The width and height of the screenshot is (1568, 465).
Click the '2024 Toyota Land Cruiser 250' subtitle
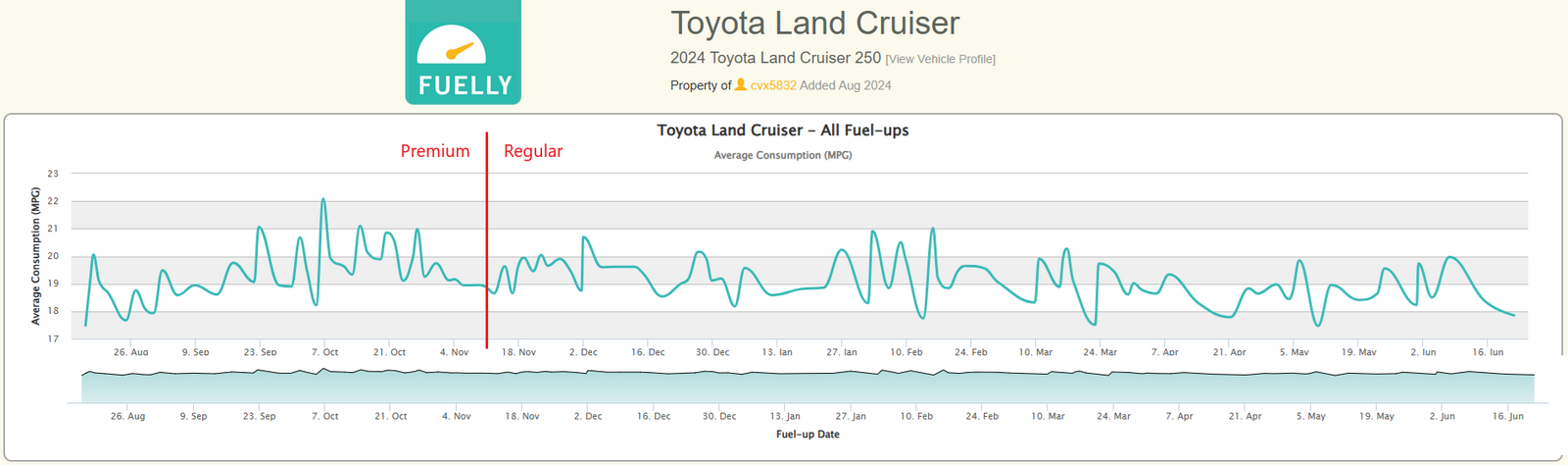(776, 58)
